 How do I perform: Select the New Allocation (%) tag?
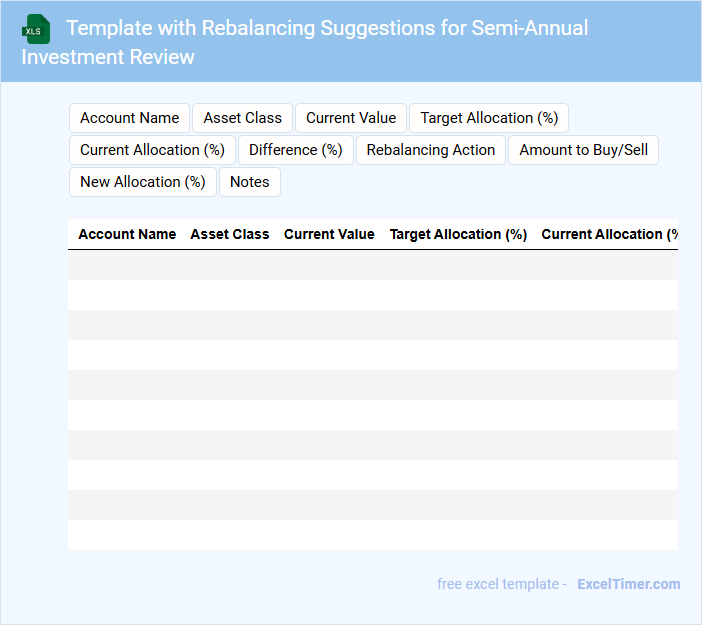tap(143, 182)
